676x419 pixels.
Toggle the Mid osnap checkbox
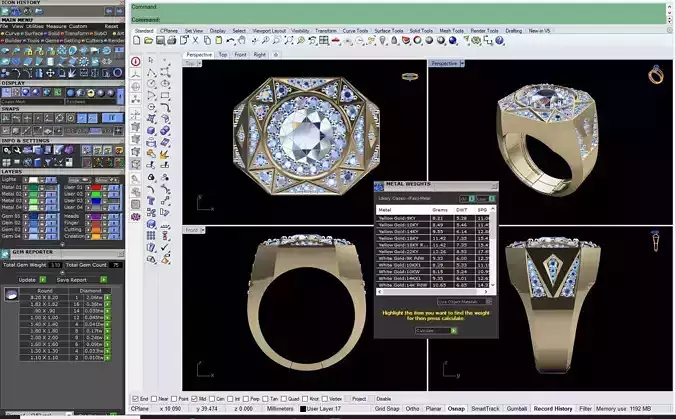[194, 399]
